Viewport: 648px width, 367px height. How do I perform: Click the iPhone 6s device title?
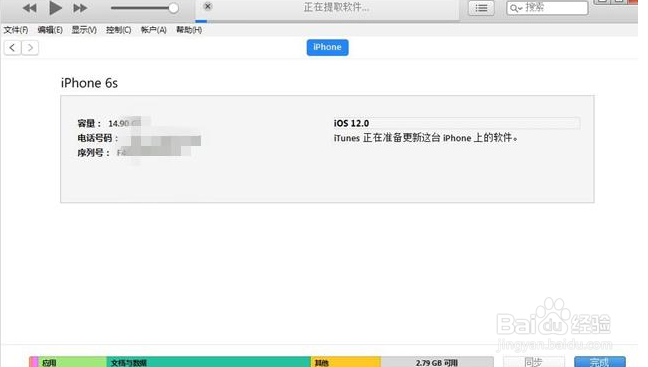(89, 83)
